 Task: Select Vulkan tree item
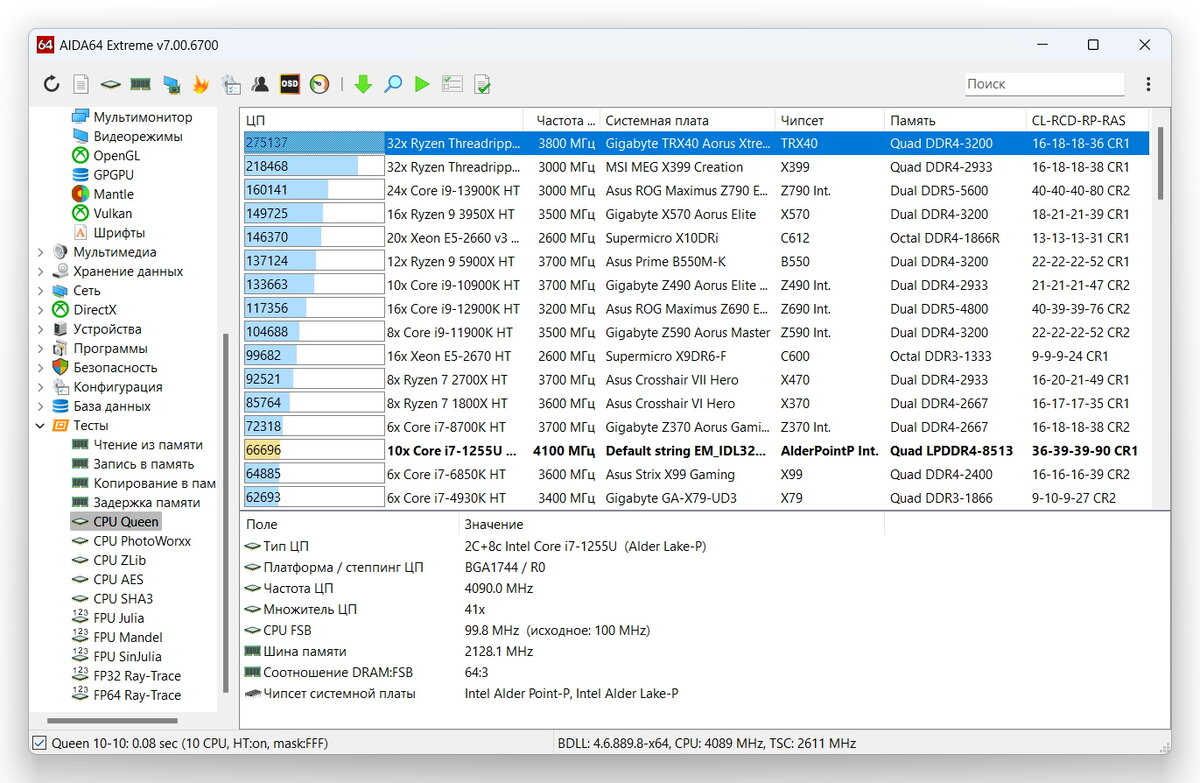coord(113,213)
